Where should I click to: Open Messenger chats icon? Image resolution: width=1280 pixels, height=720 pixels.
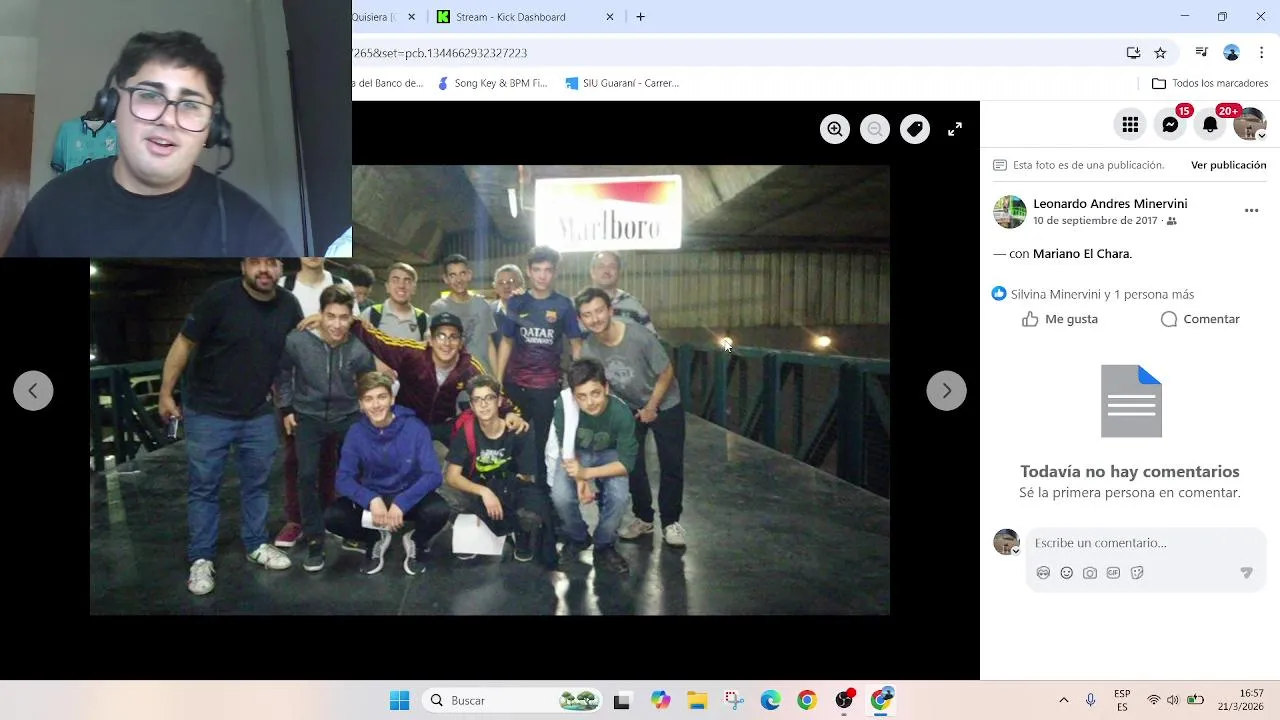click(1170, 124)
